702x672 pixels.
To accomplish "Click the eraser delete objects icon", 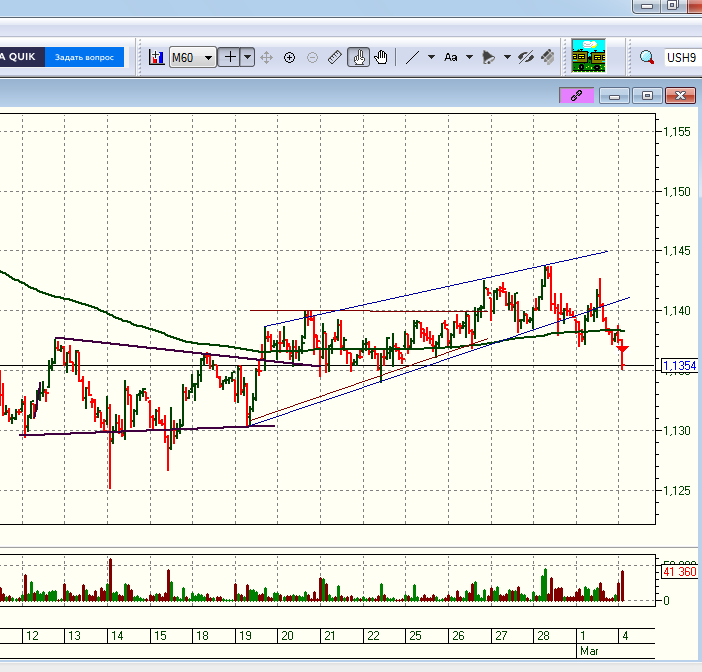I will pyautogui.click(x=550, y=57).
